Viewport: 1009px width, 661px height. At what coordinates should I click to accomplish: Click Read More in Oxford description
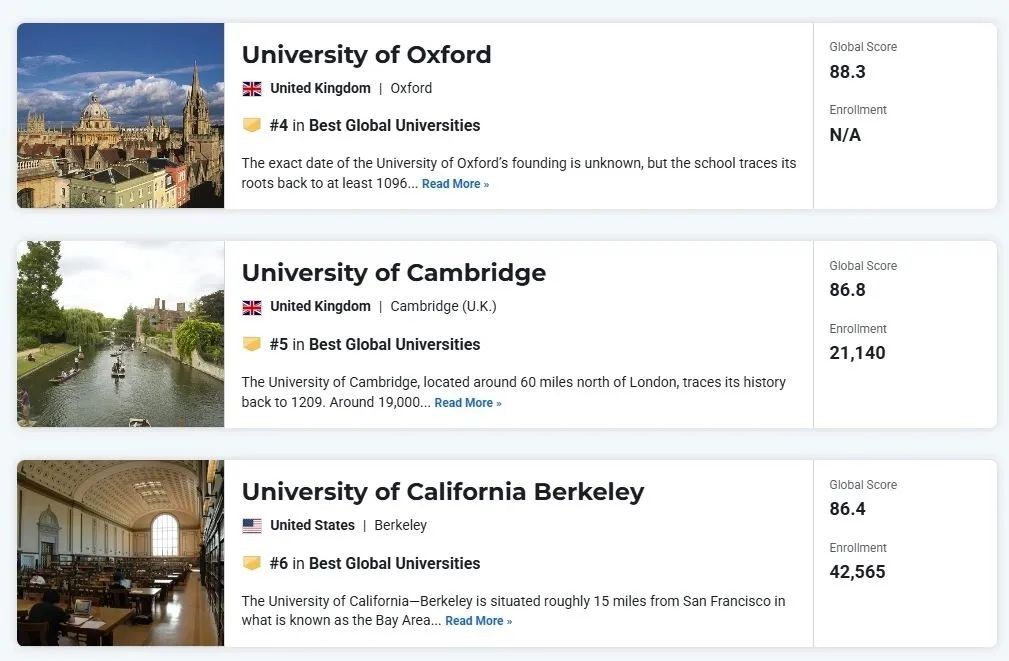coord(455,184)
